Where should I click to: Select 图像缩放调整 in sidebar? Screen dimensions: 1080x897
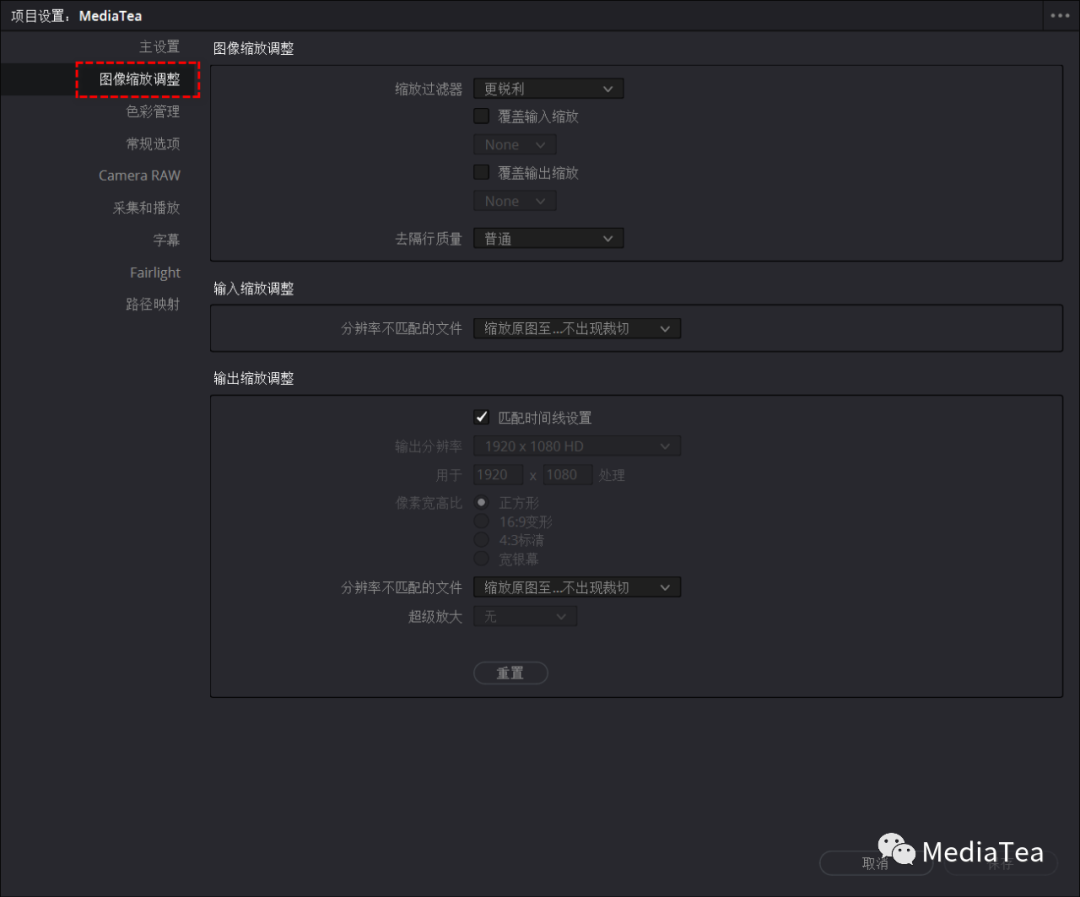click(139, 79)
